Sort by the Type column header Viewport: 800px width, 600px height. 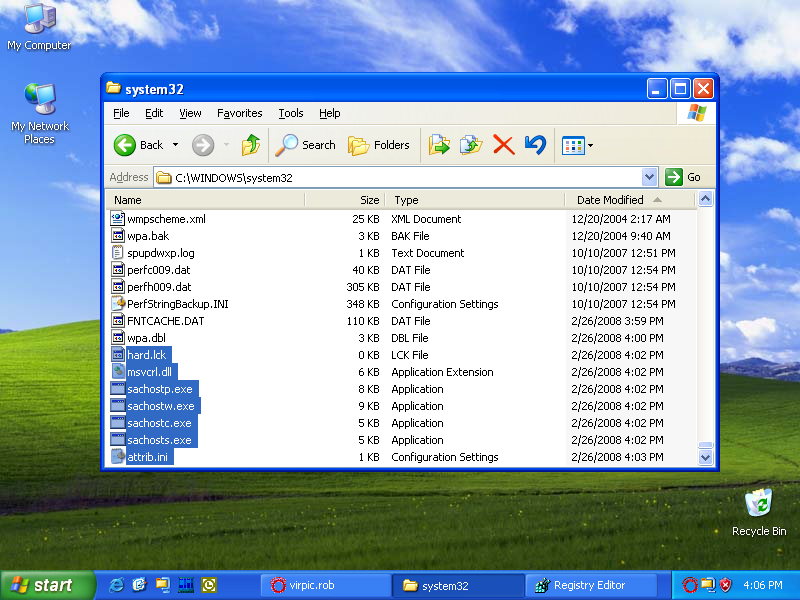[x=474, y=200]
